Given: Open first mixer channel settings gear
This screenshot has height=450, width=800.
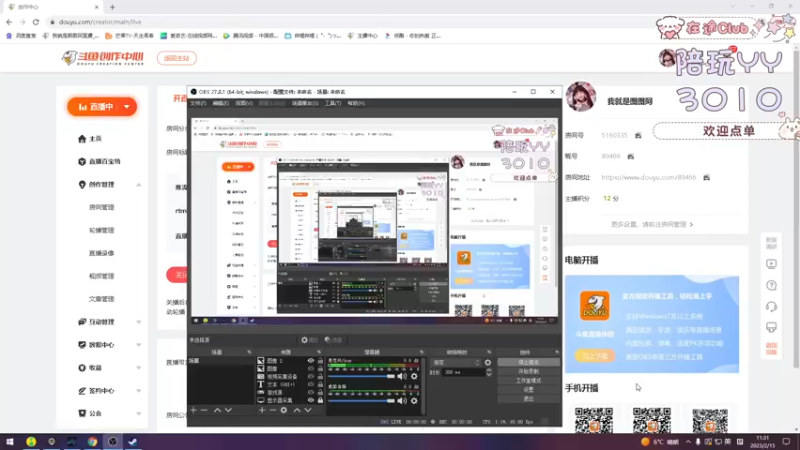Looking at the screenshot, I should pos(414,377).
